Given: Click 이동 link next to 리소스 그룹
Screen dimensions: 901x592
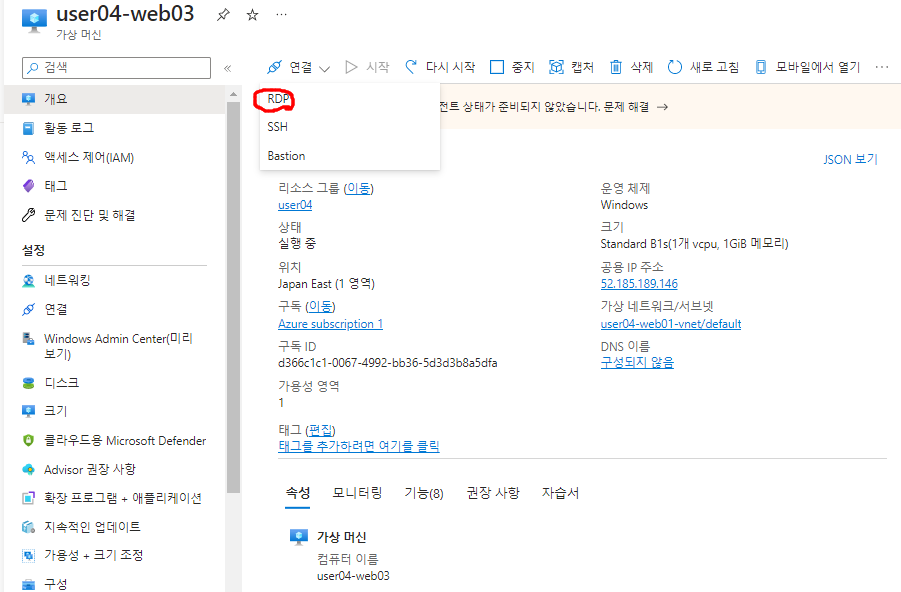Looking at the screenshot, I should tap(359, 188).
